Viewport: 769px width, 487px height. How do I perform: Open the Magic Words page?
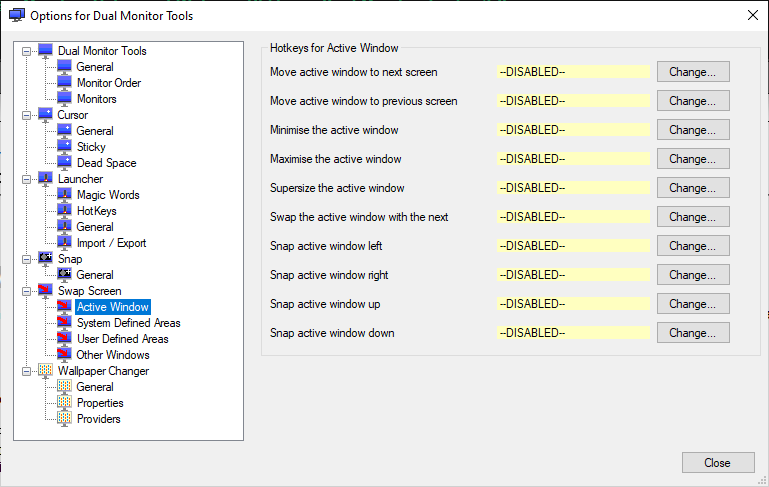108,195
